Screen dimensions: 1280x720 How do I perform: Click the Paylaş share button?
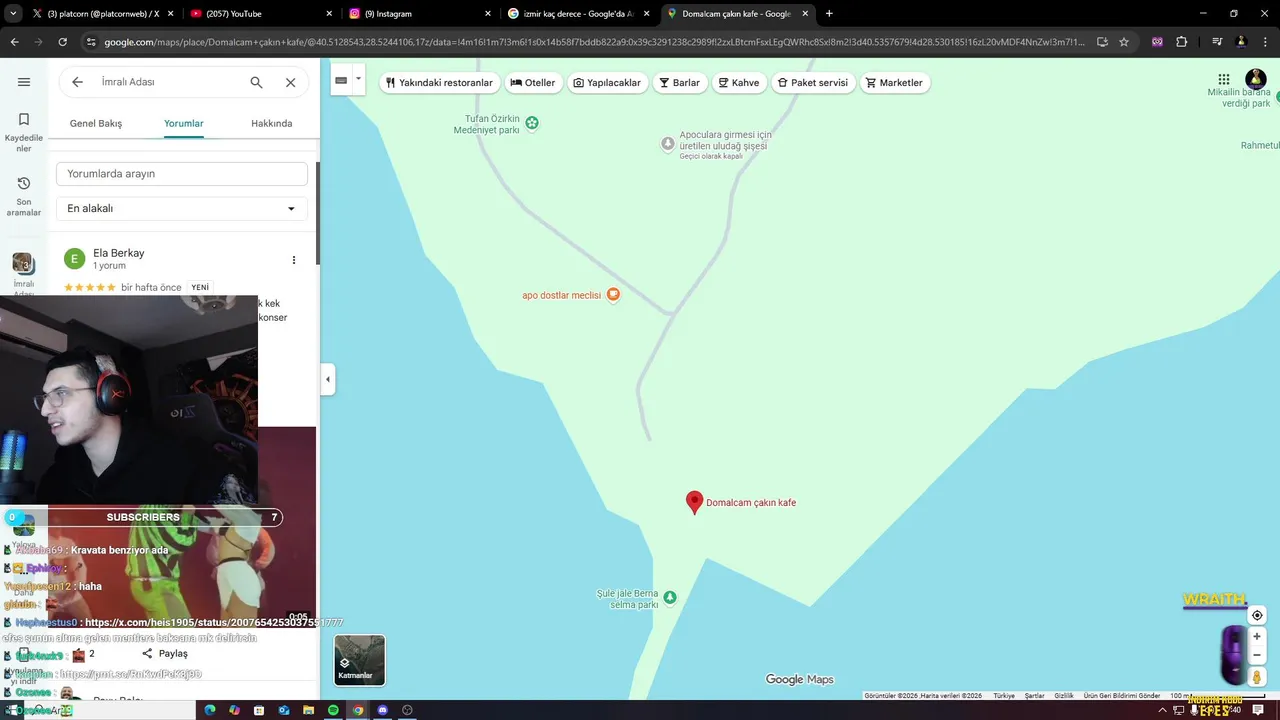point(165,653)
